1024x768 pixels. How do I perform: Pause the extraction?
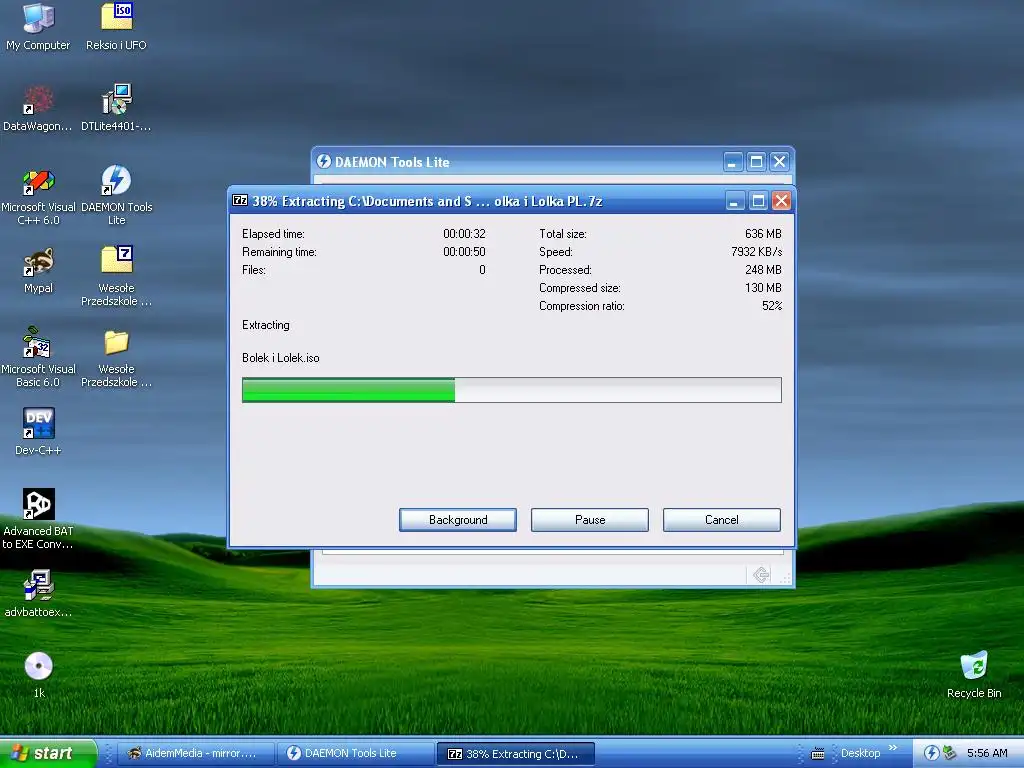590,520
